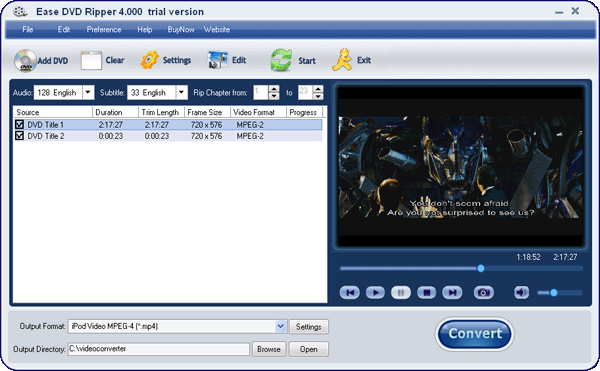Expand the Output Format dropdown
The image size is (600, 371).
click(280, 326)
